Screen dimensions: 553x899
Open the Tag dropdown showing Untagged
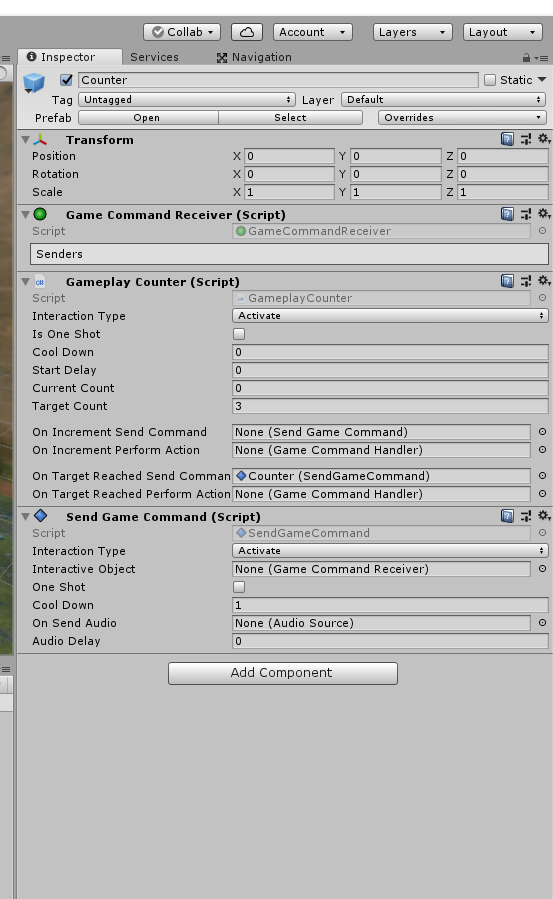click(x=187, y=100)
